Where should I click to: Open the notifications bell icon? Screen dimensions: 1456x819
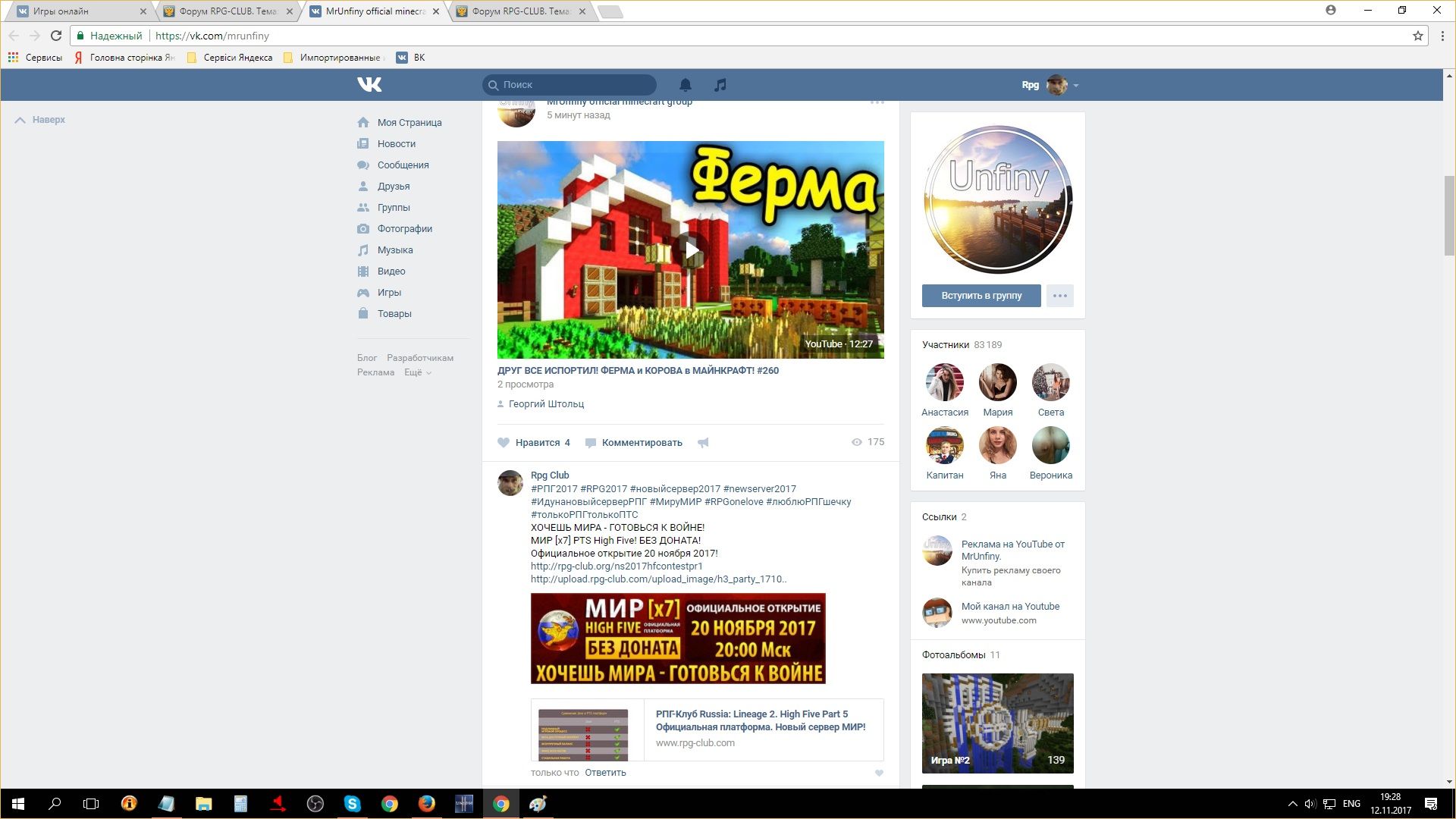tap(685, 84)
